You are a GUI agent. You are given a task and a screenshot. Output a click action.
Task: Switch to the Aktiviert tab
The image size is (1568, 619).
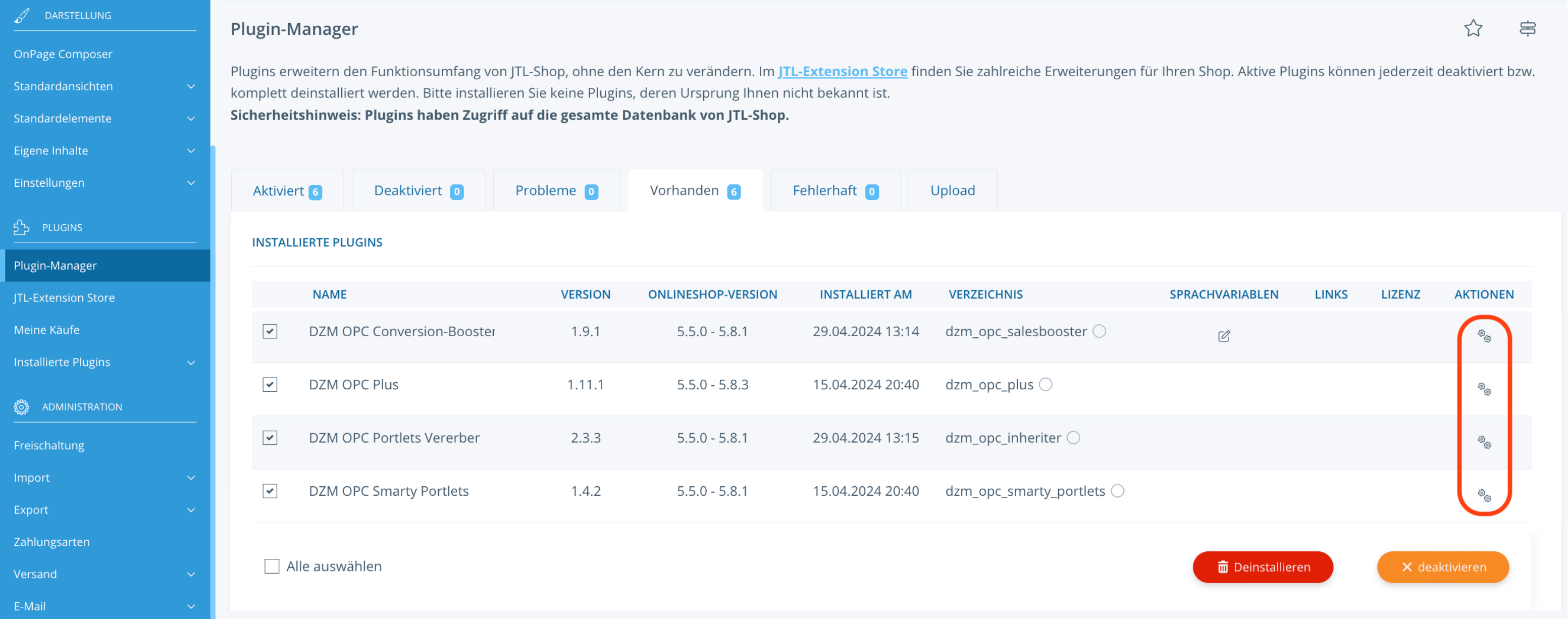[287, 190]
